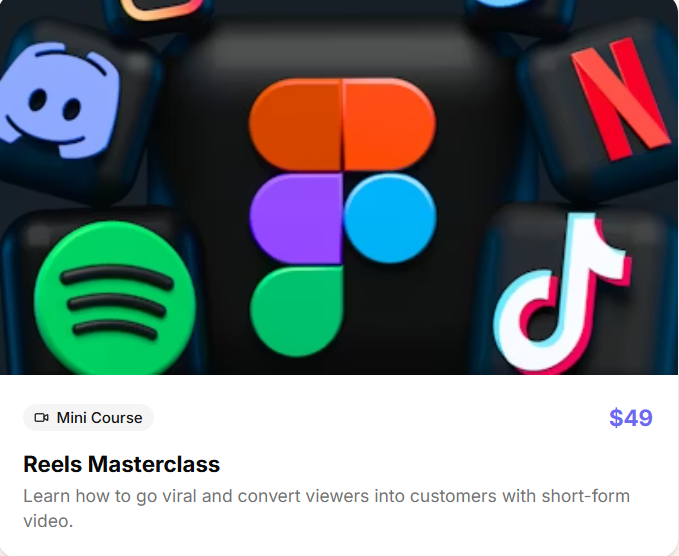Click the $49 price
Screen dimensions: 679x556
point(631,418)
